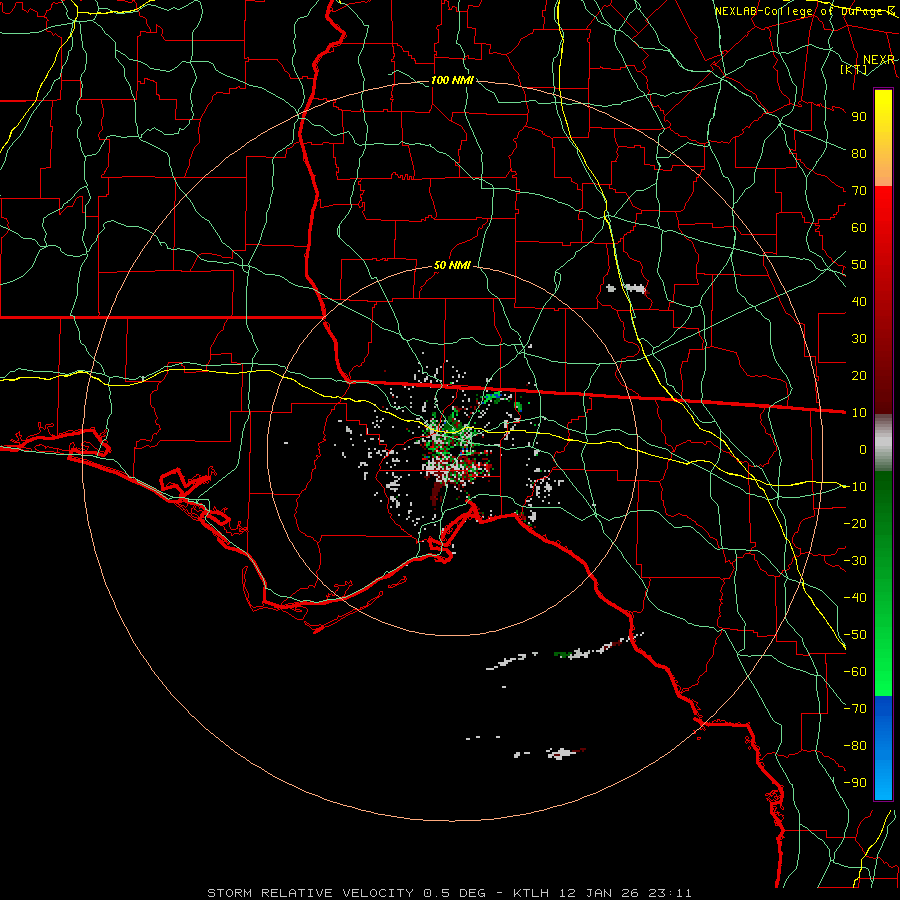Click the "100 NMI" range ring label
The image size is (900, 900).
[452, 80]
